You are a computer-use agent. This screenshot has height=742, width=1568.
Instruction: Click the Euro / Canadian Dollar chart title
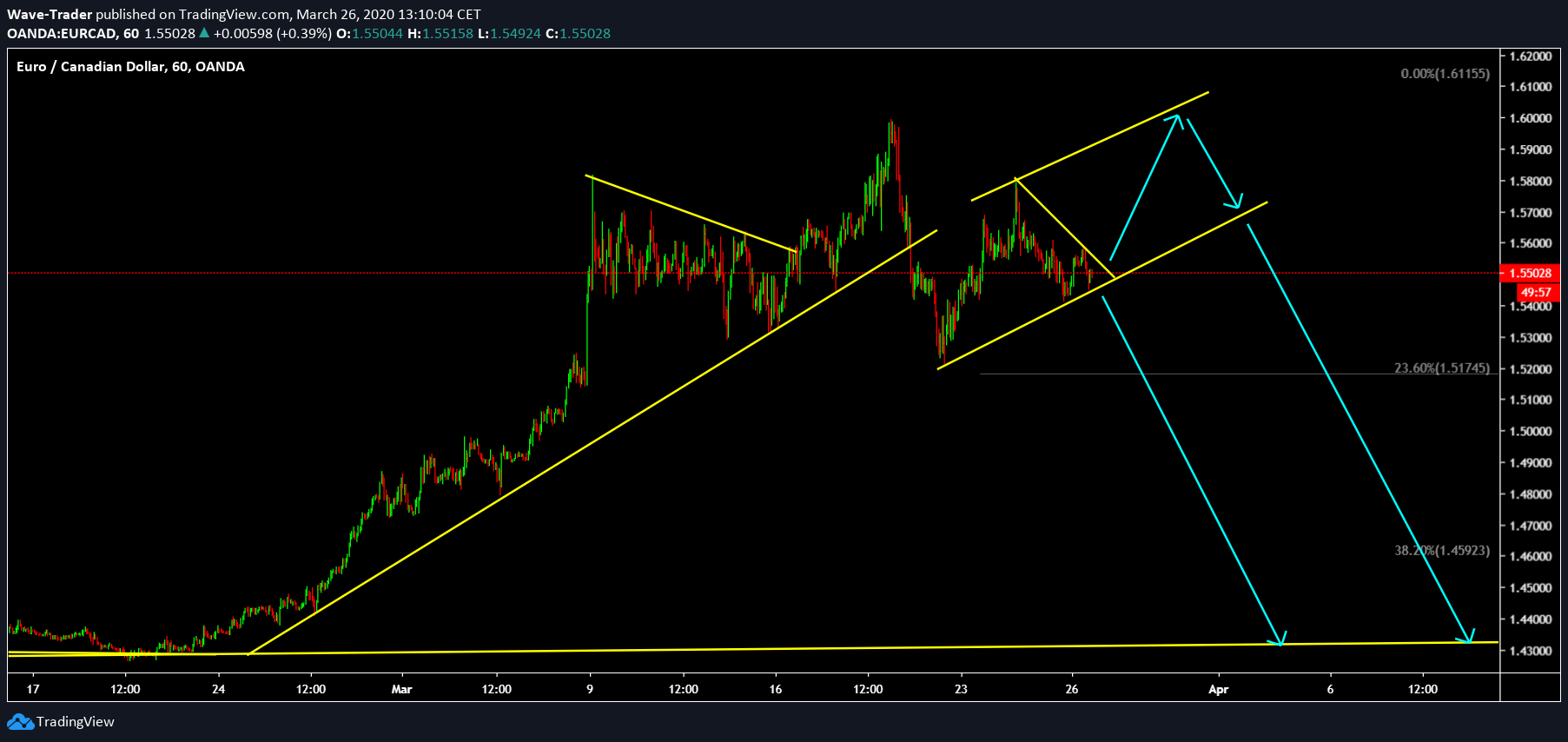(130, 67)
